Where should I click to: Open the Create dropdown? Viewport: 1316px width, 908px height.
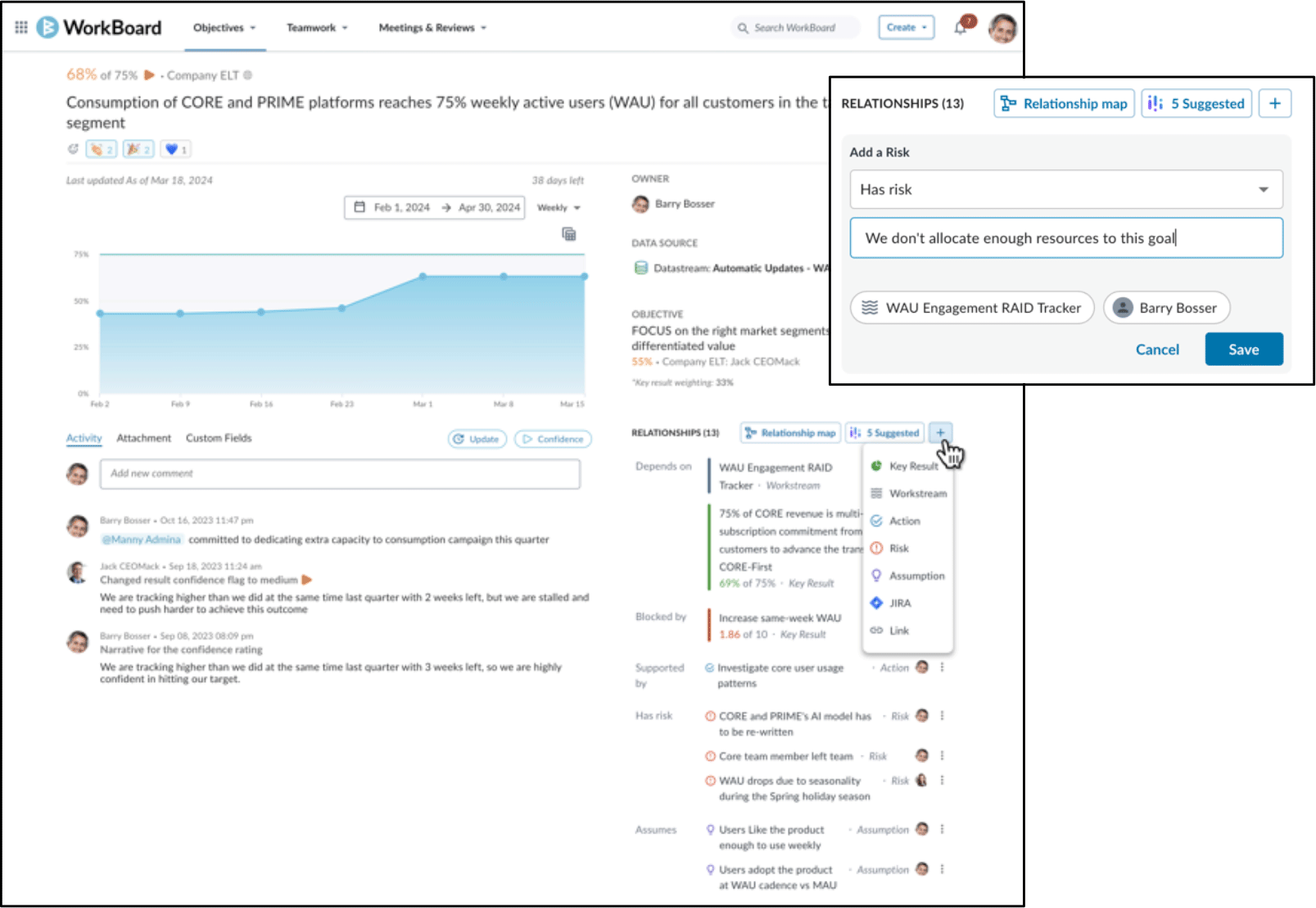pyautogui.click(x=906, y=28)
